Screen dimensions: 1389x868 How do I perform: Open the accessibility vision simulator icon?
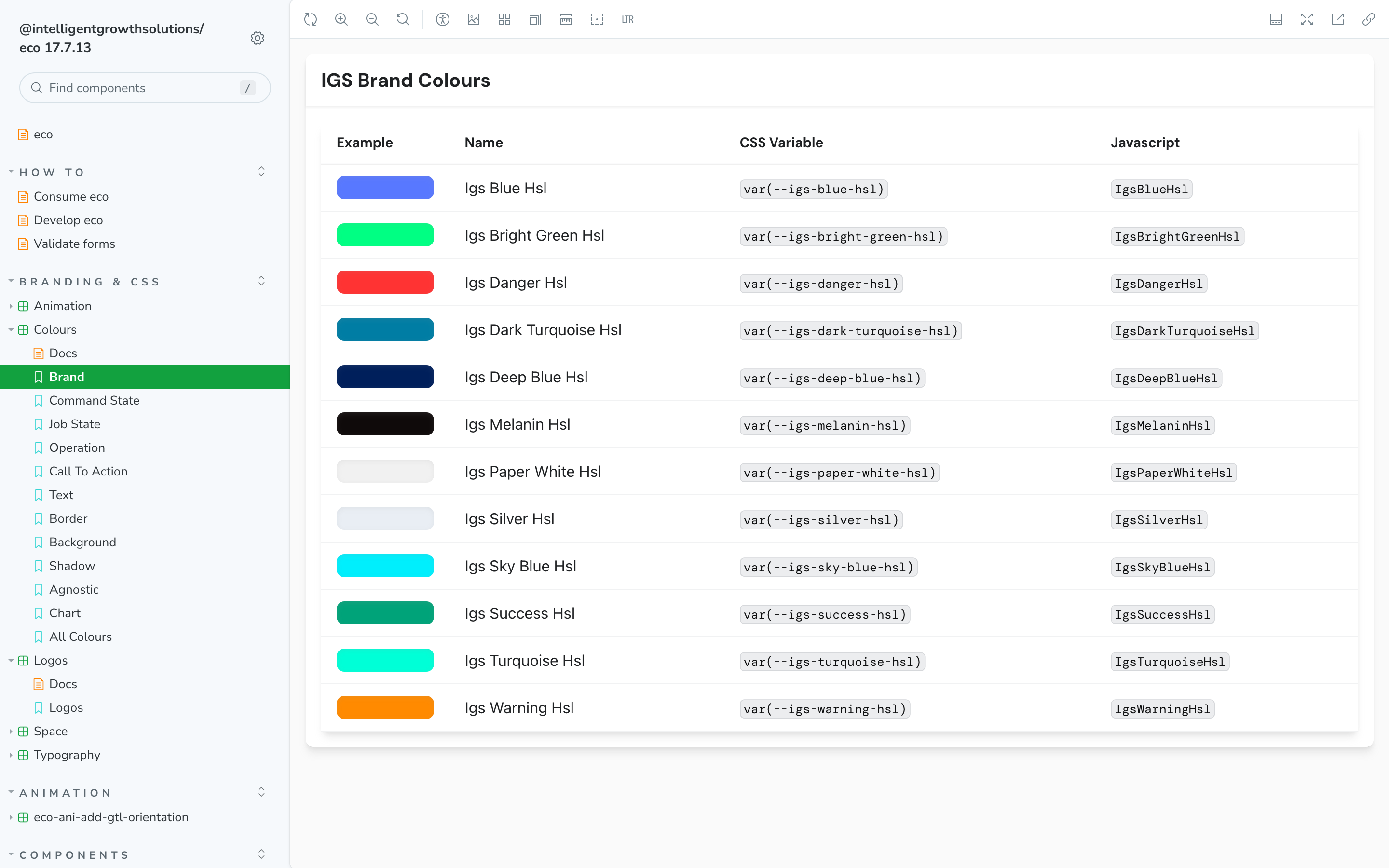pos(443,19)
